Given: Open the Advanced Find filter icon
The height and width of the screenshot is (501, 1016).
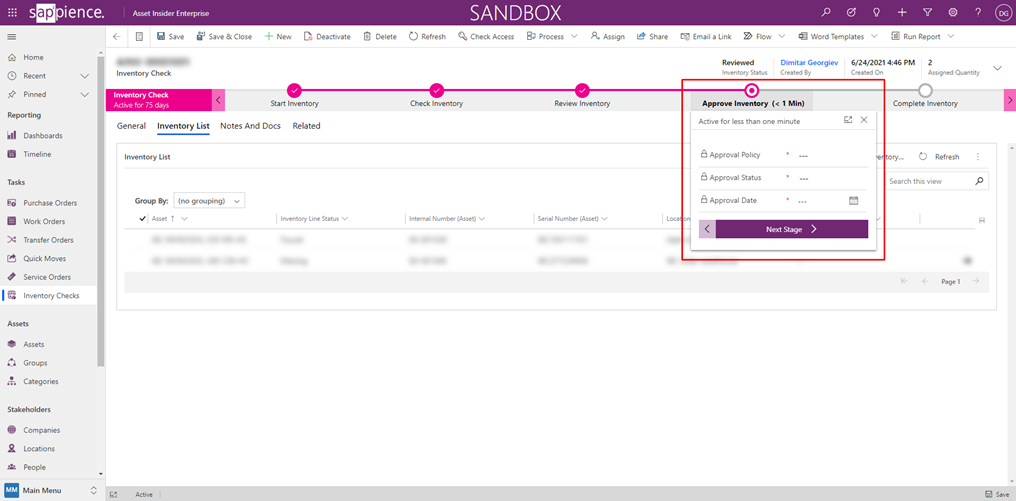Looking at the screenshot, I should point(927,12).
